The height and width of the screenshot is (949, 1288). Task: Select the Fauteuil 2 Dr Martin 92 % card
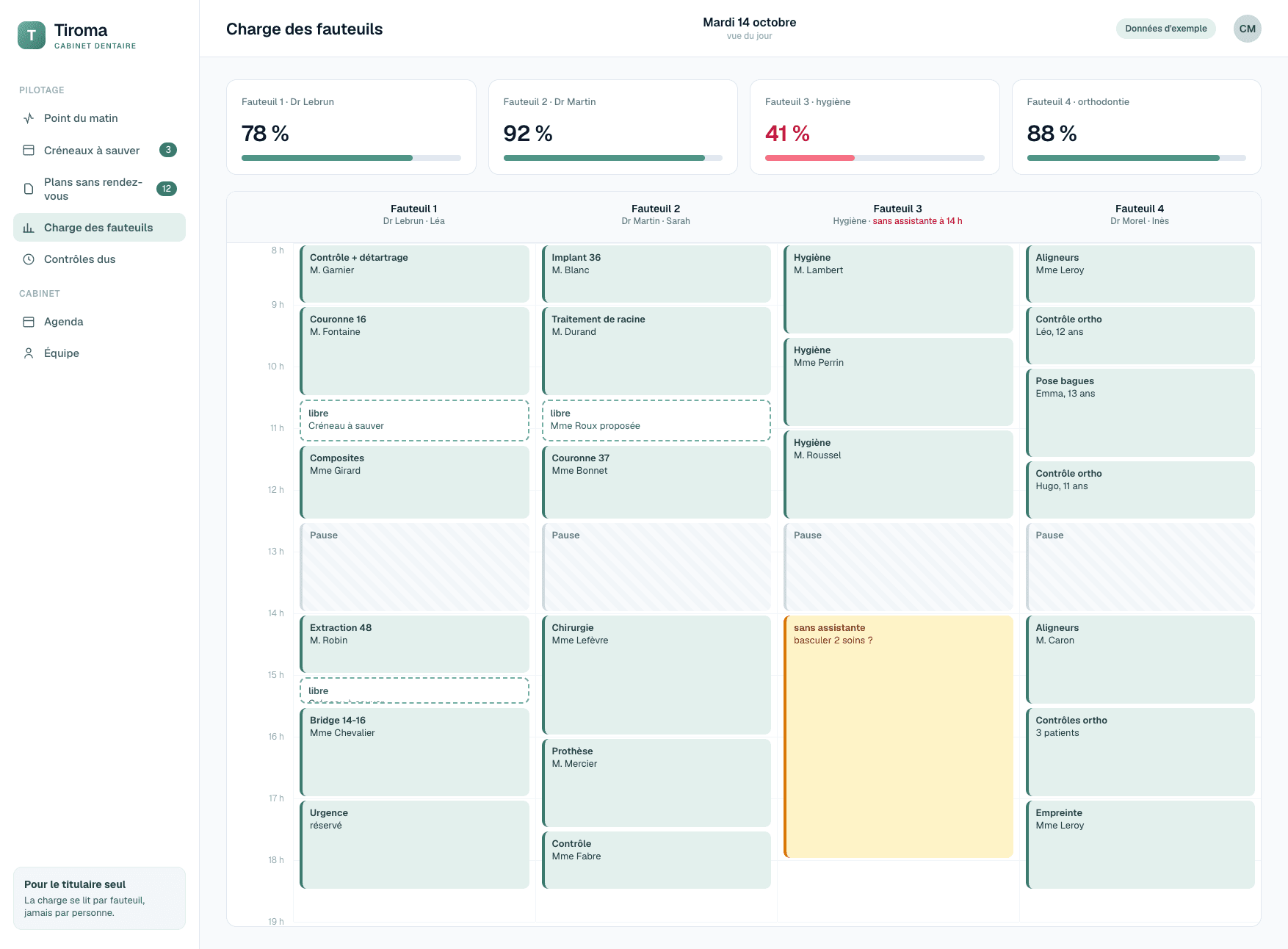pos(612,127)
